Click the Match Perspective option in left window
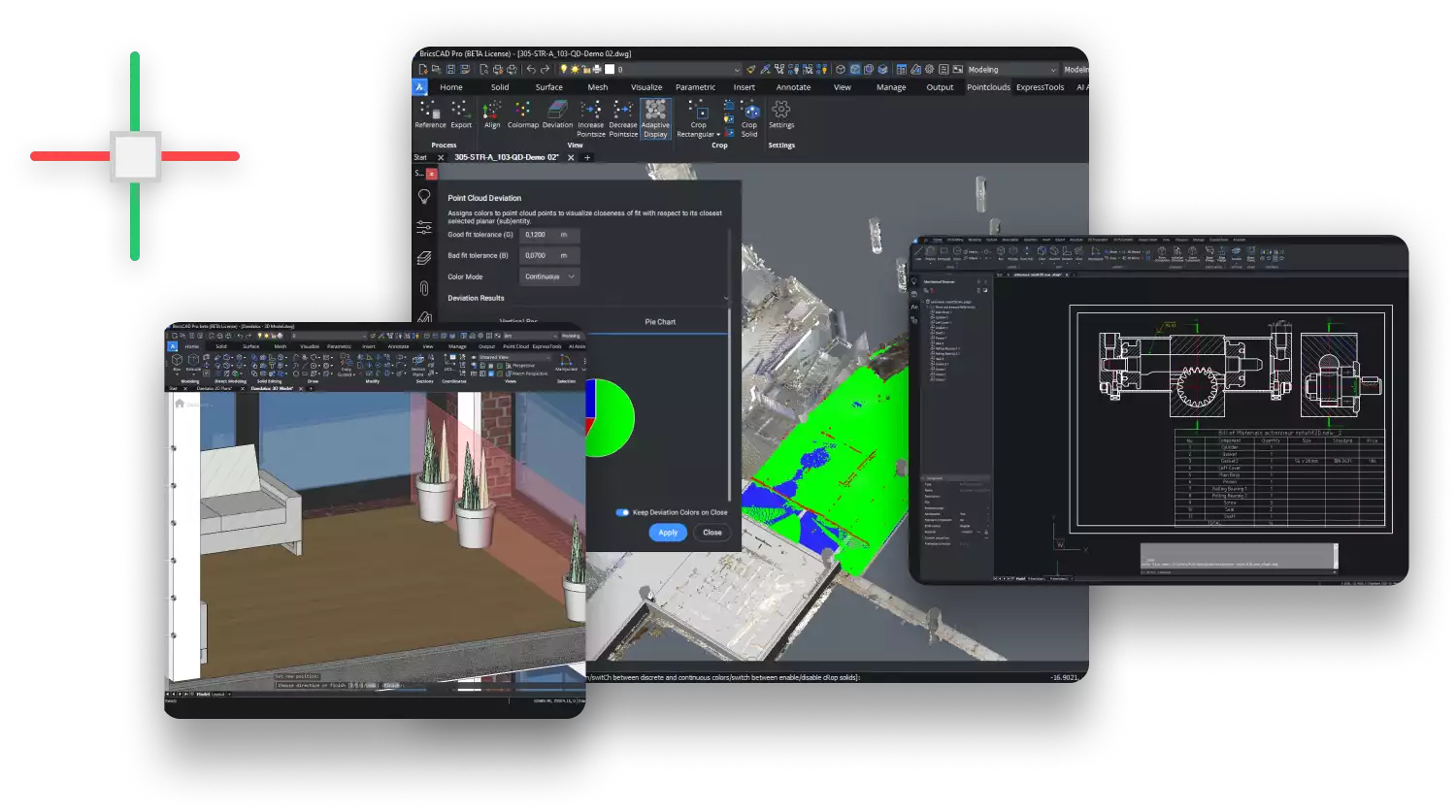Viewport: 1456px width, 812px height. (527, 374)
